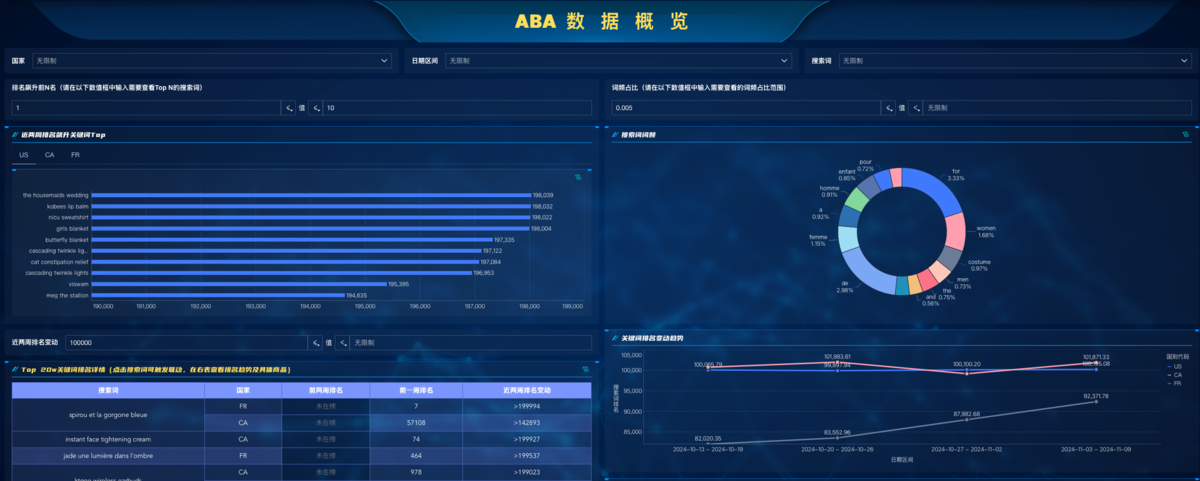This screenshot has width=1200, height=481.
Task: Click the operator icon after the value 1
Action: point(290,107)
